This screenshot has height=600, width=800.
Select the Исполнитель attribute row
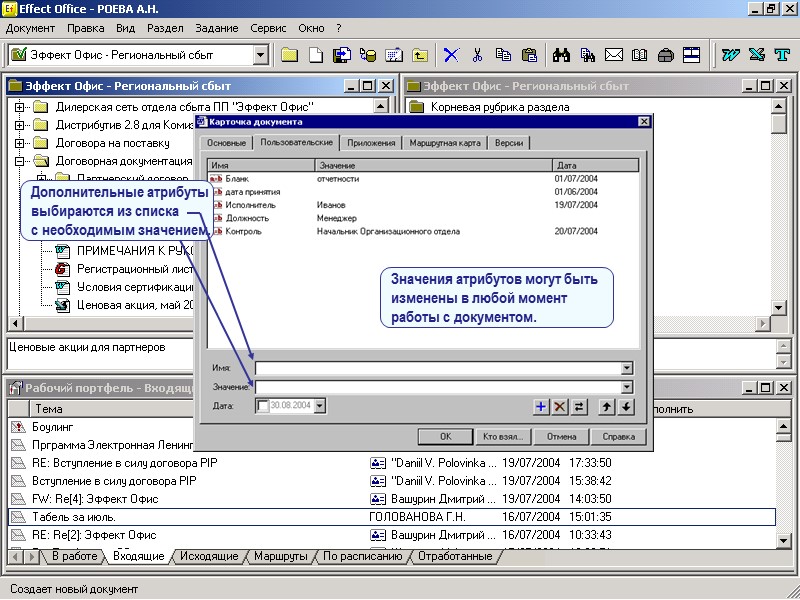(x=423, y=205)
